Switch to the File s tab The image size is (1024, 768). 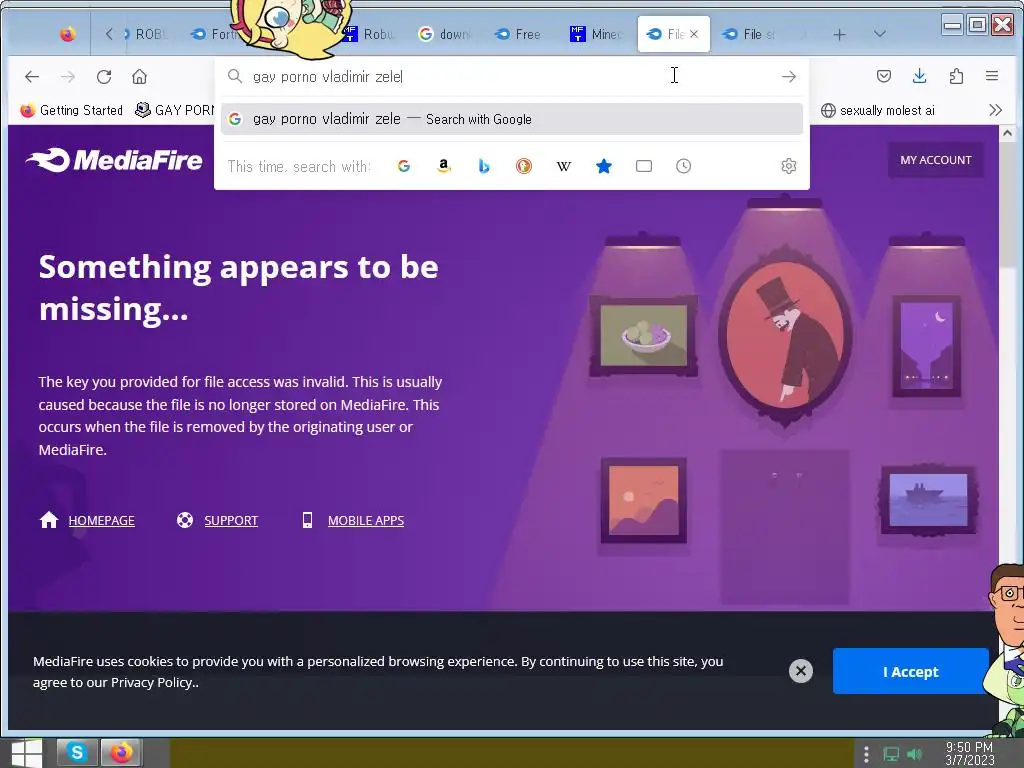coord(751,34)
